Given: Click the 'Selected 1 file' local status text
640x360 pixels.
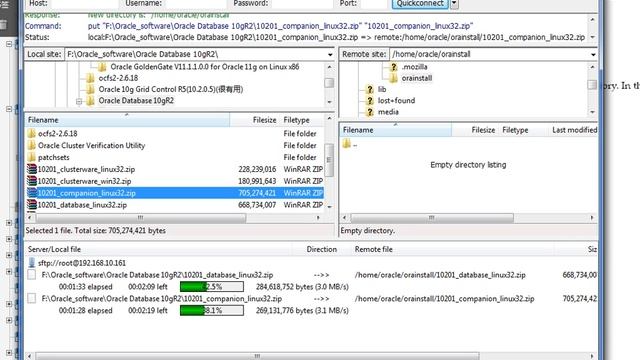Looking at the screenshot, I should point(96,231).
